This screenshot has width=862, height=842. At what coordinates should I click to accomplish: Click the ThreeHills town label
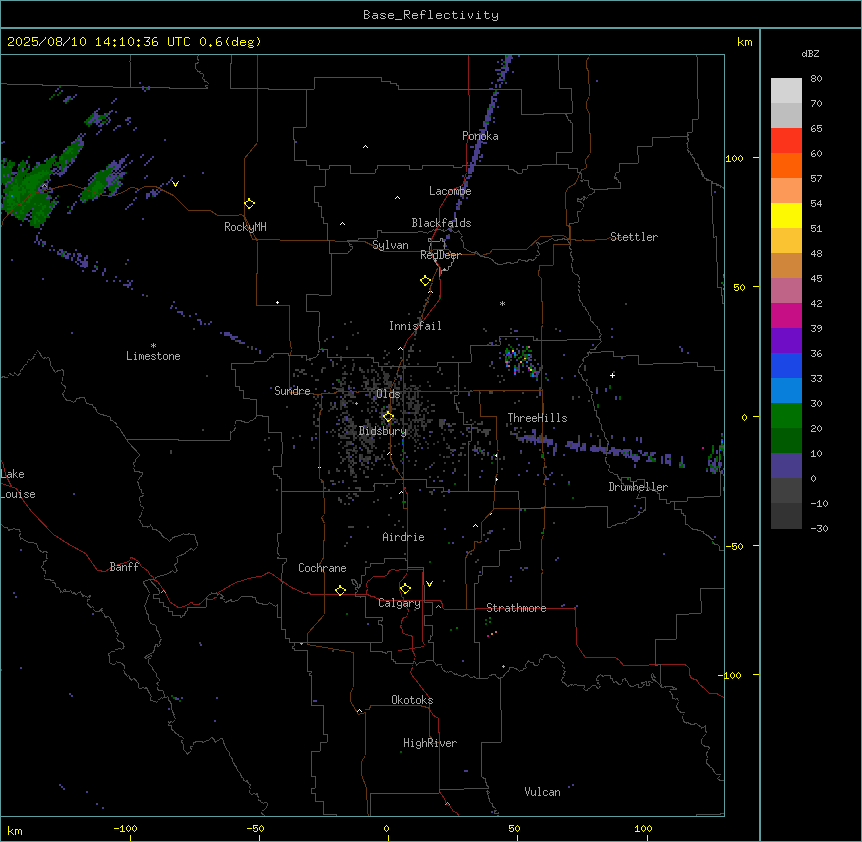[537, 418]
